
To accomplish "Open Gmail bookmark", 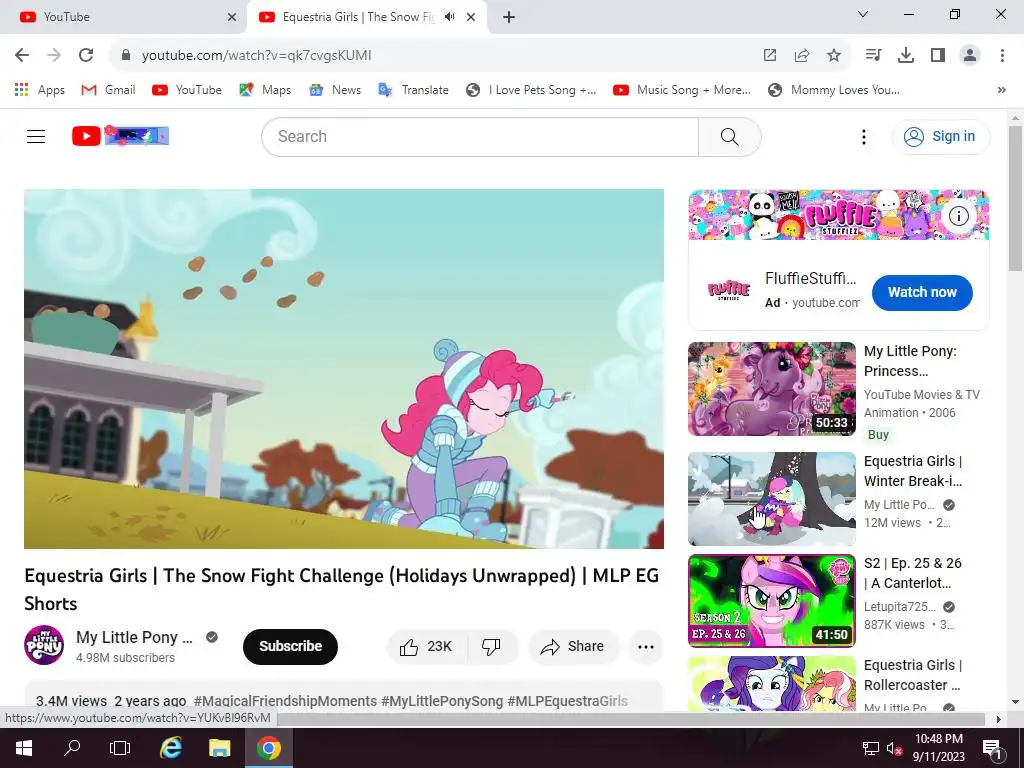I will [108, 90].
